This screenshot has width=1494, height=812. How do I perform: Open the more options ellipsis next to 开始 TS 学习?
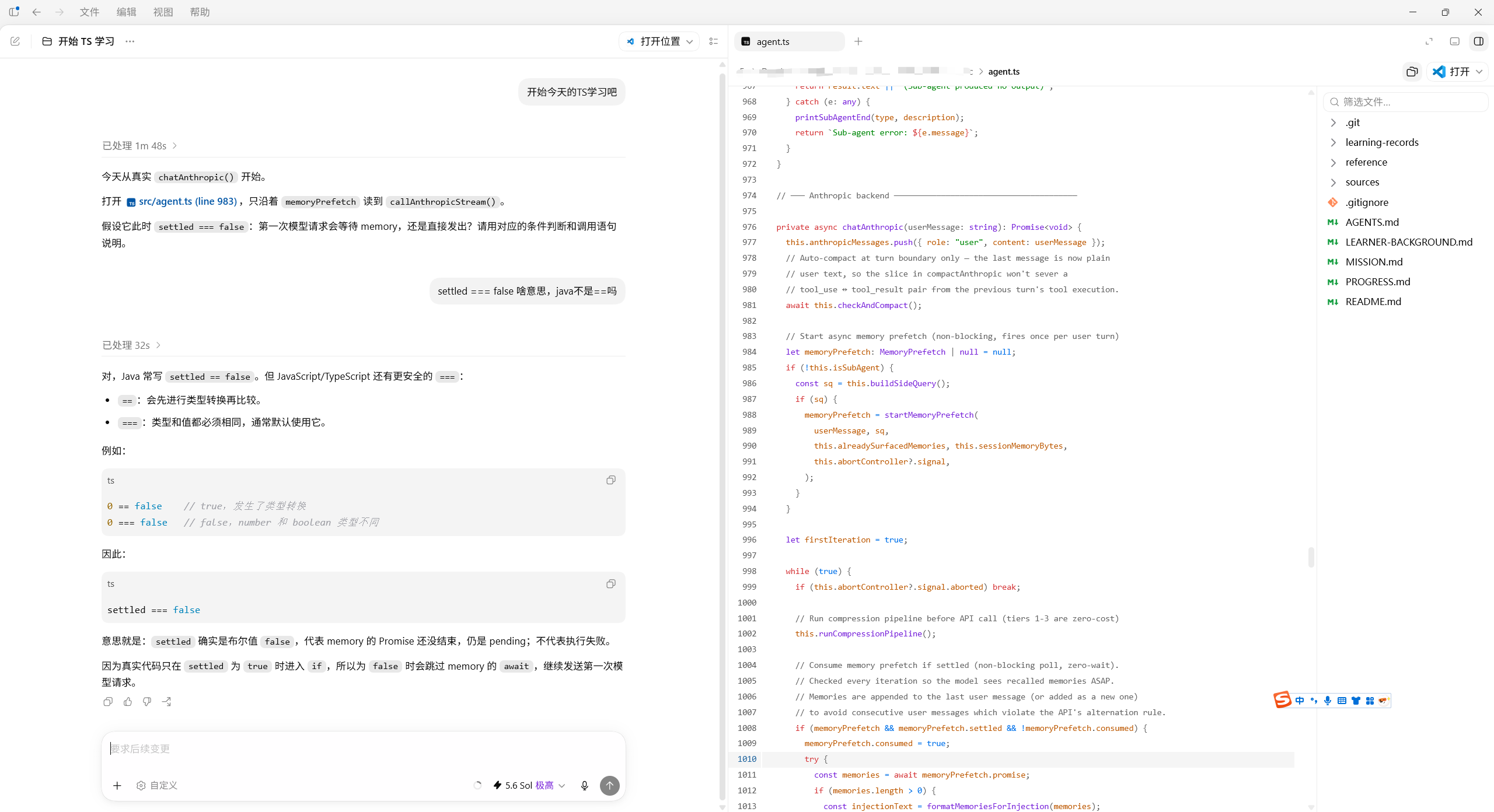[x=130, y=41]
